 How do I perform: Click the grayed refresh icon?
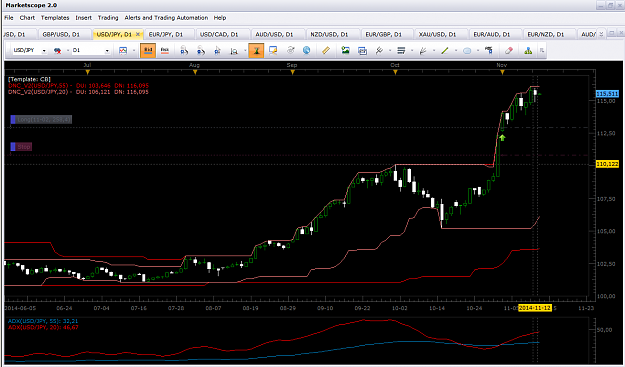click(290, 50)
